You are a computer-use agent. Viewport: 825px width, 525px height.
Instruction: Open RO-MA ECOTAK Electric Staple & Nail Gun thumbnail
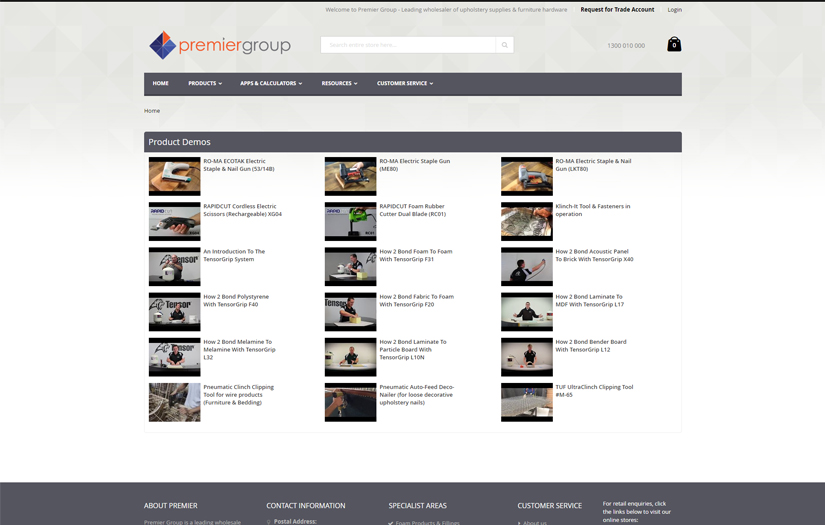[x=175, y=176]
